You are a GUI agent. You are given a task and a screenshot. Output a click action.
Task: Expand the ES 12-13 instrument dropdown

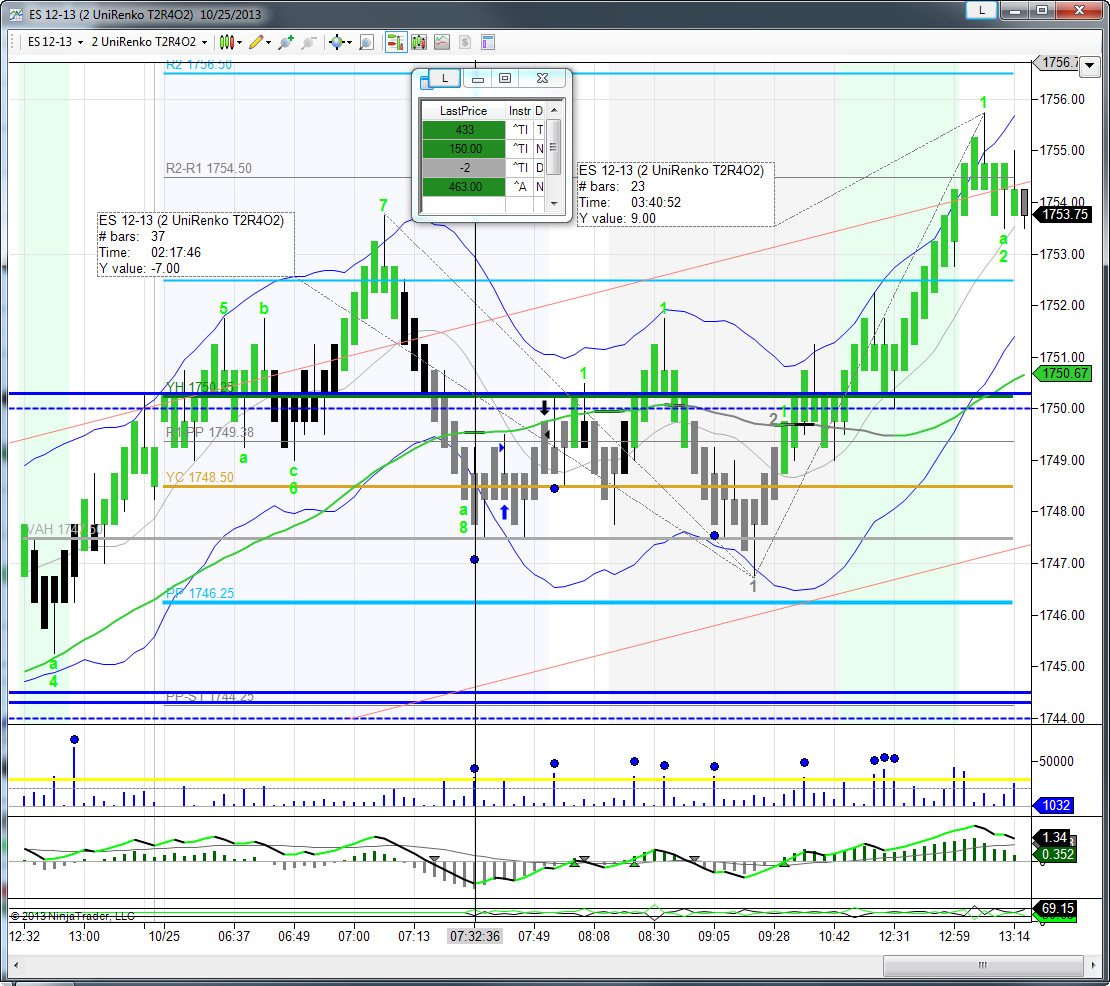80,42
